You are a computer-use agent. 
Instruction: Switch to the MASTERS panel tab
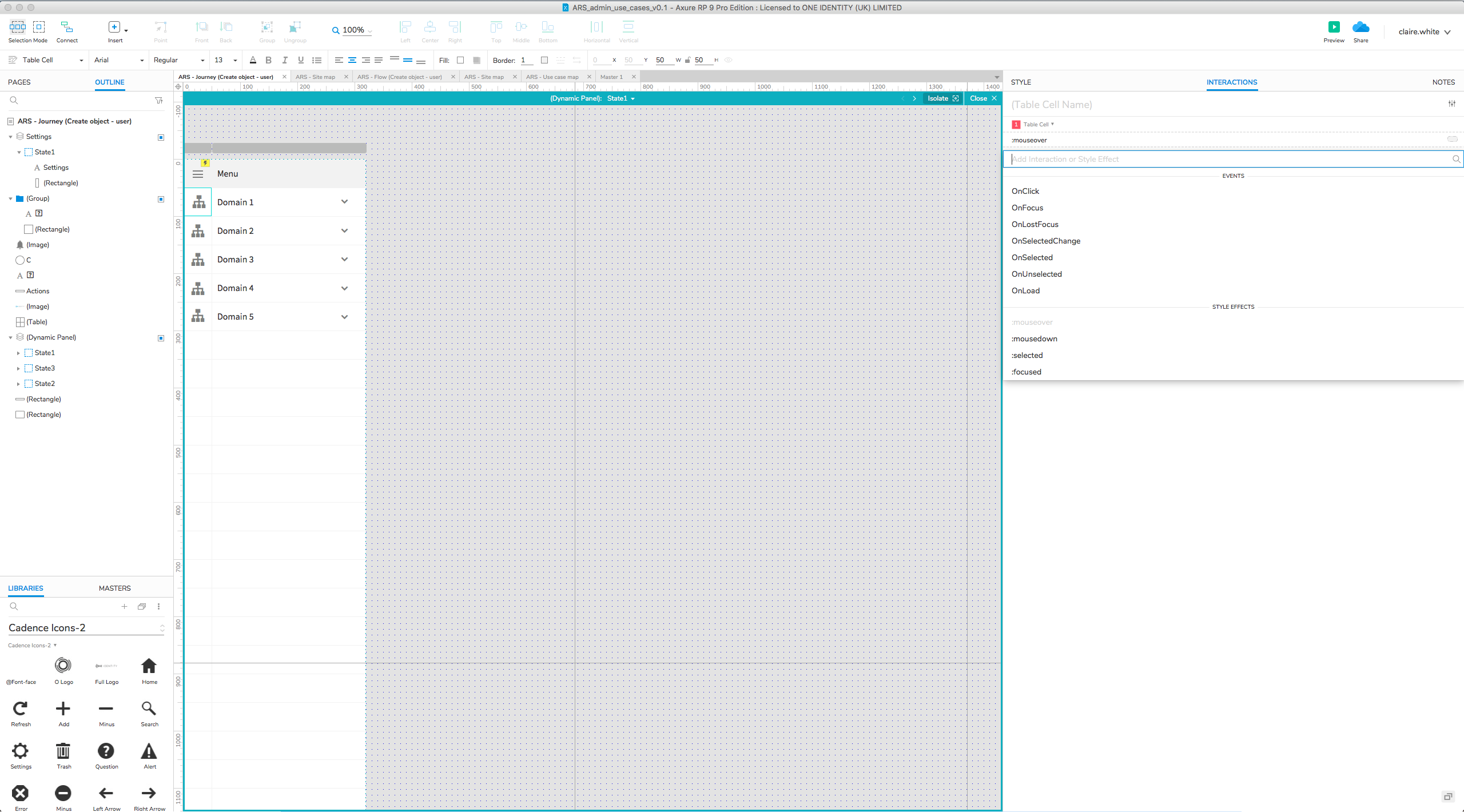[x=114, y=588]
